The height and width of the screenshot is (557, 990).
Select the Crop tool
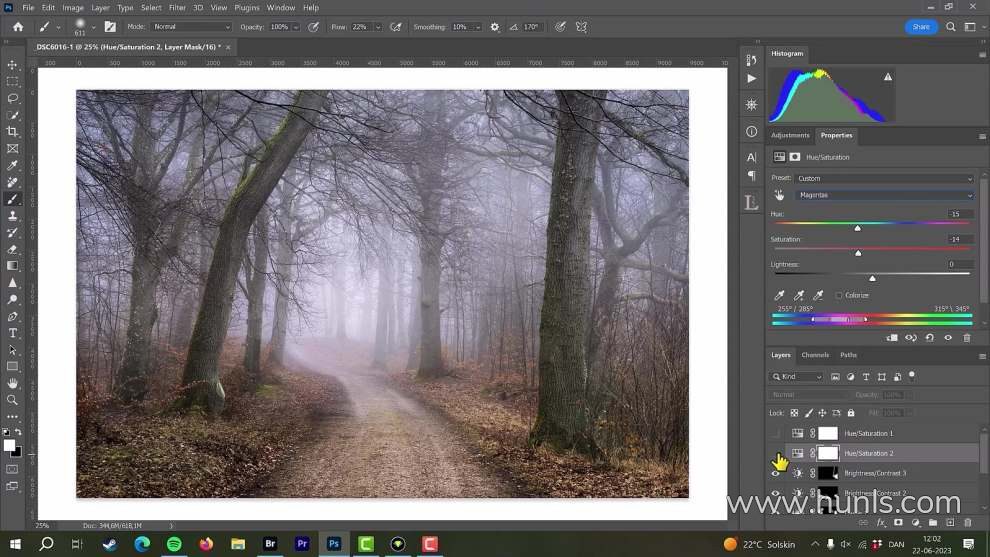point(12,131)
